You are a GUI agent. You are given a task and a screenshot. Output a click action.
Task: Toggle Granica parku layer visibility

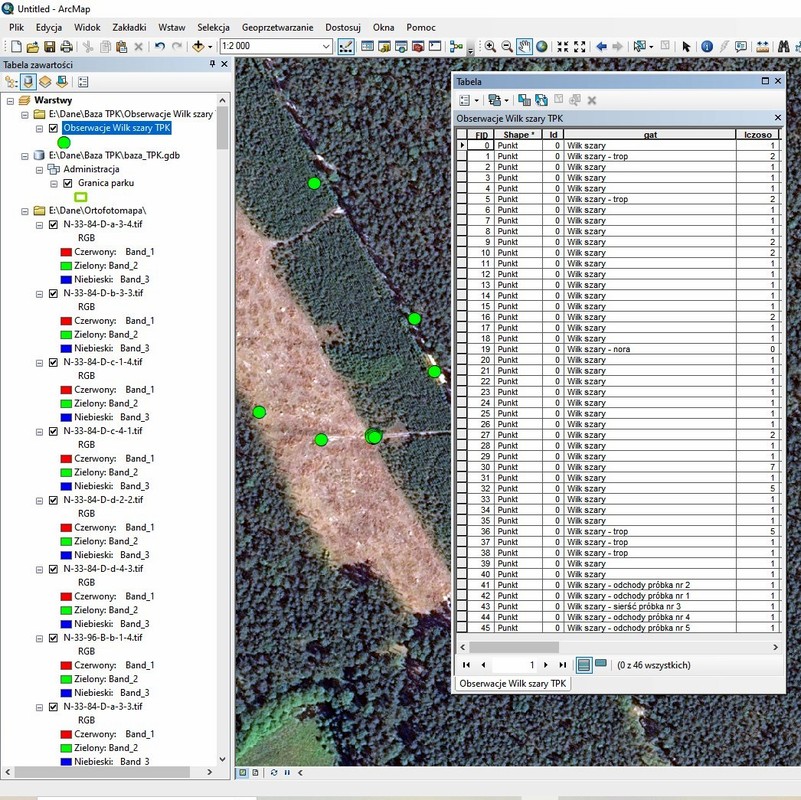(68, 183)
